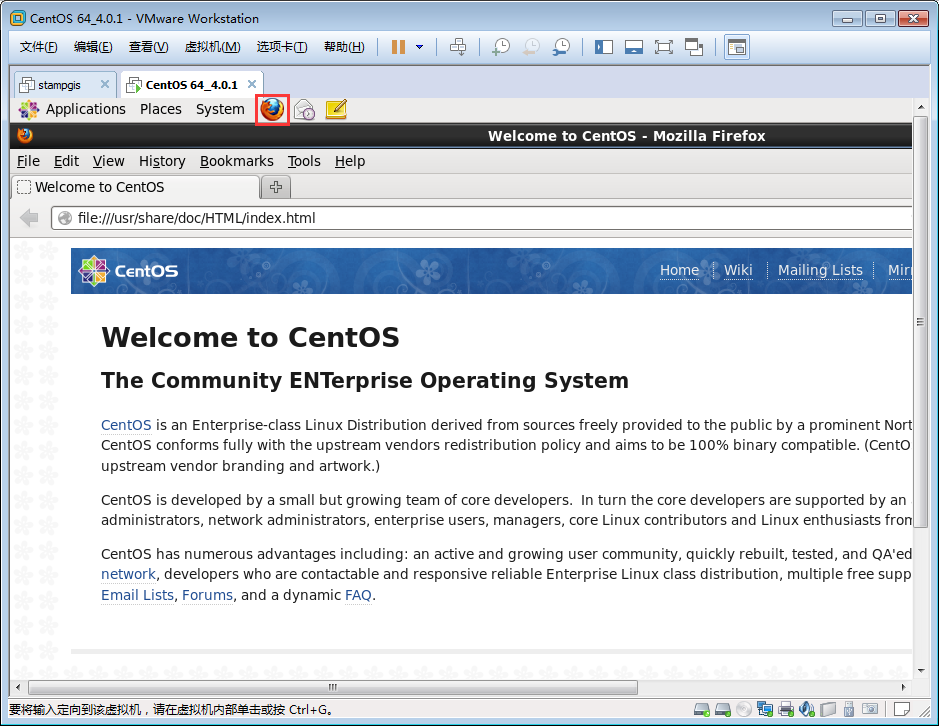The height and width of the screenshot is (726, 939).
Task: Open the Evolution mail launcher icon
Action: coord(304,110)
